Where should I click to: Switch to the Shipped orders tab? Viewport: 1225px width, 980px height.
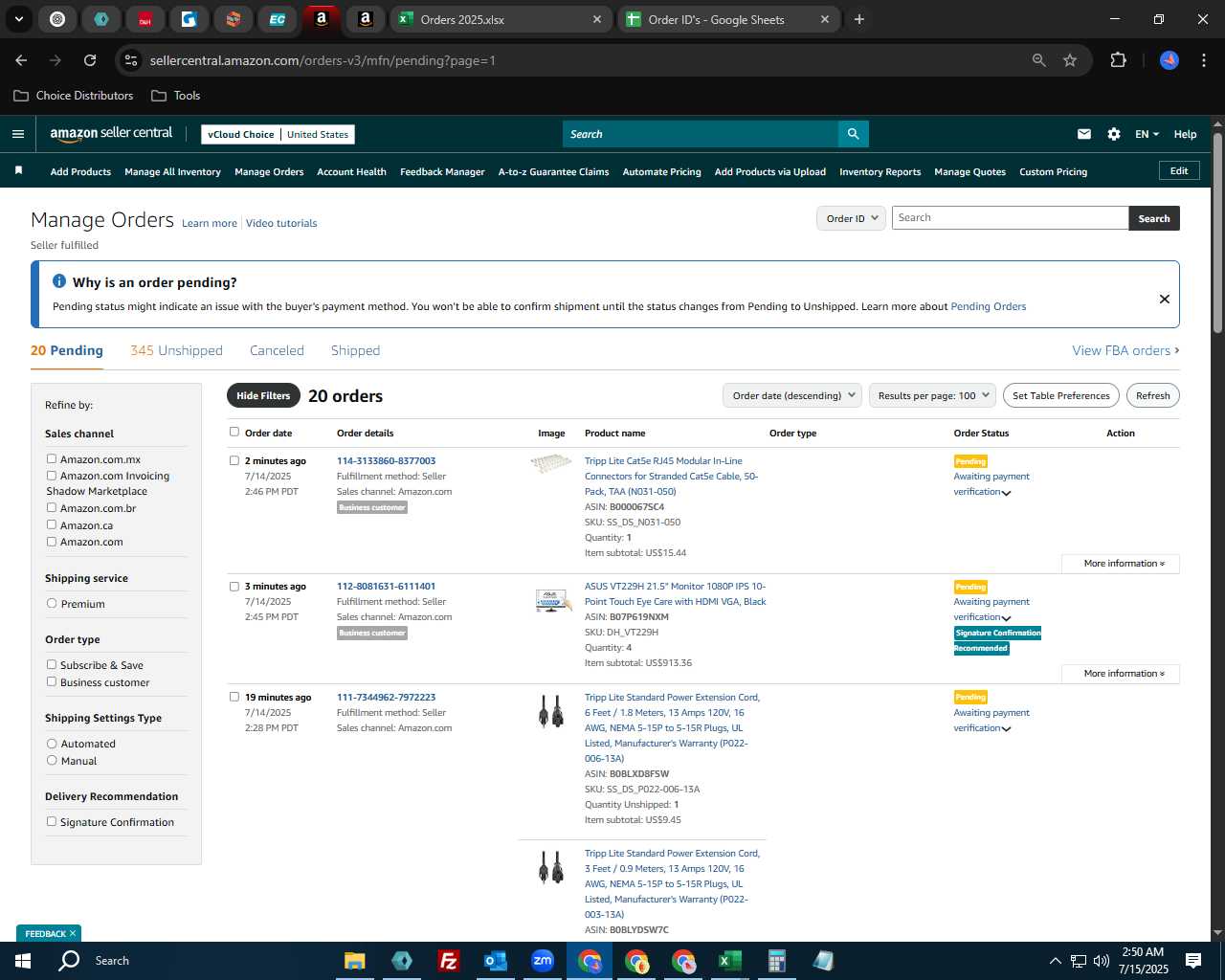point(355,350)
